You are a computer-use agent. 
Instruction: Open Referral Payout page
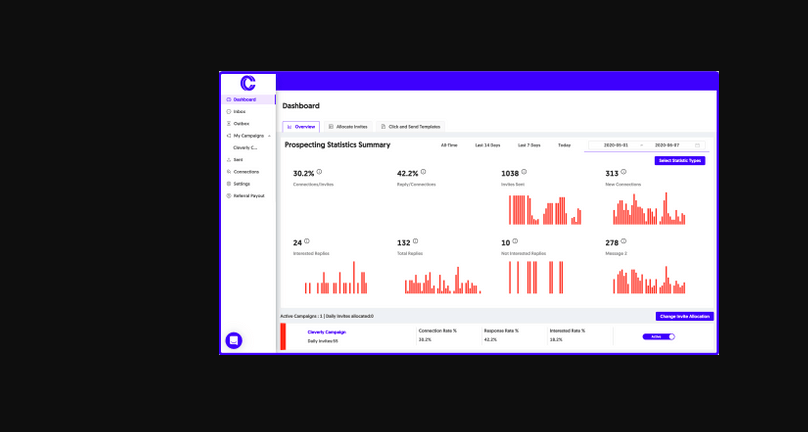(248, 195)
